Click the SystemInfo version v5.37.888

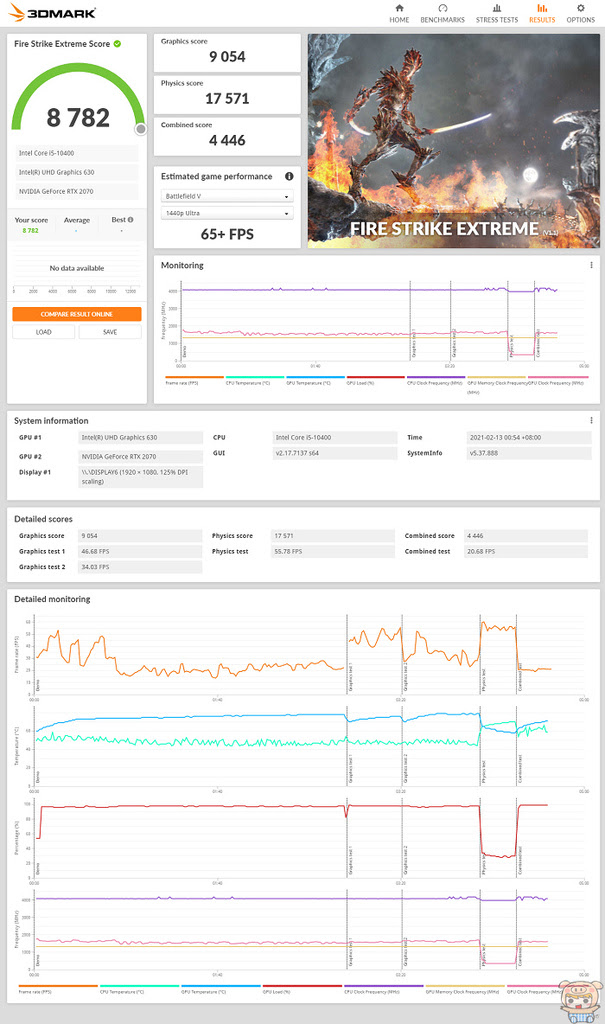[x=529, y=453]
